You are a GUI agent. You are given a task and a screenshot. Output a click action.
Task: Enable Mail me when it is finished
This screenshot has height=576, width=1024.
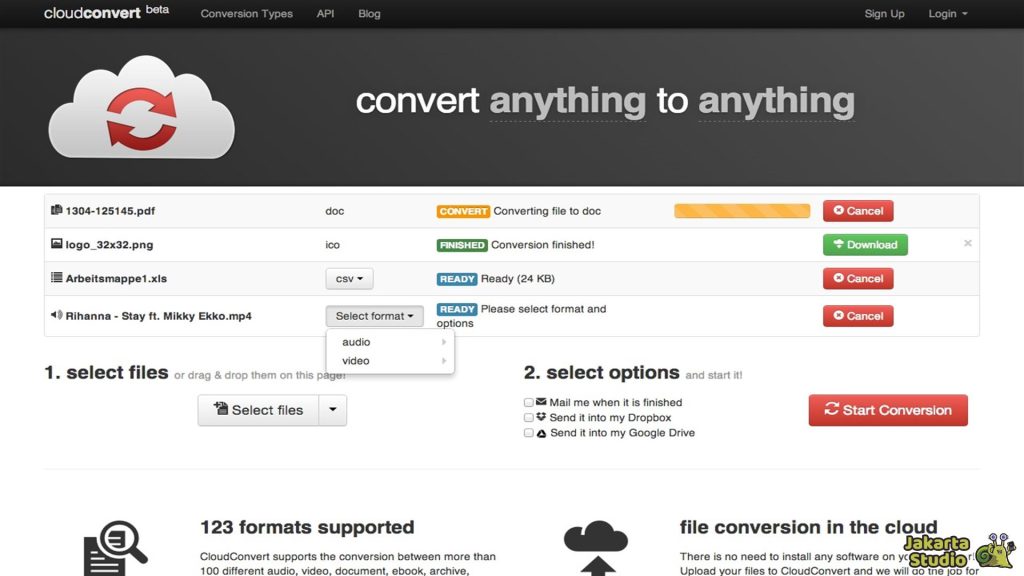coord(528,402)
